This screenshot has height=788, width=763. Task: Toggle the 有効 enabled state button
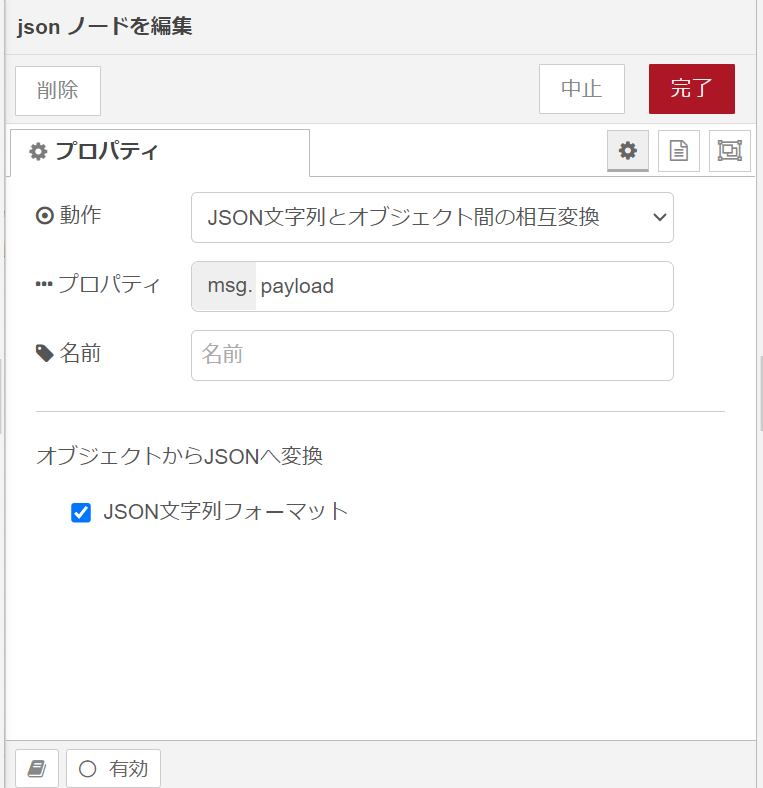tap(114, 768)
